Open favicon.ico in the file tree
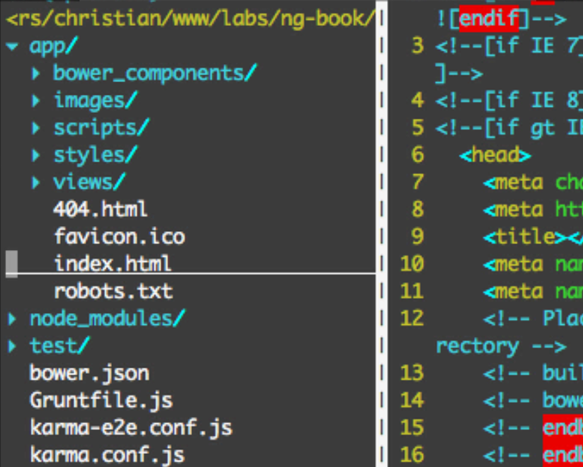The width and height of the screenshot is (583, 467). [x=120, y=236]
